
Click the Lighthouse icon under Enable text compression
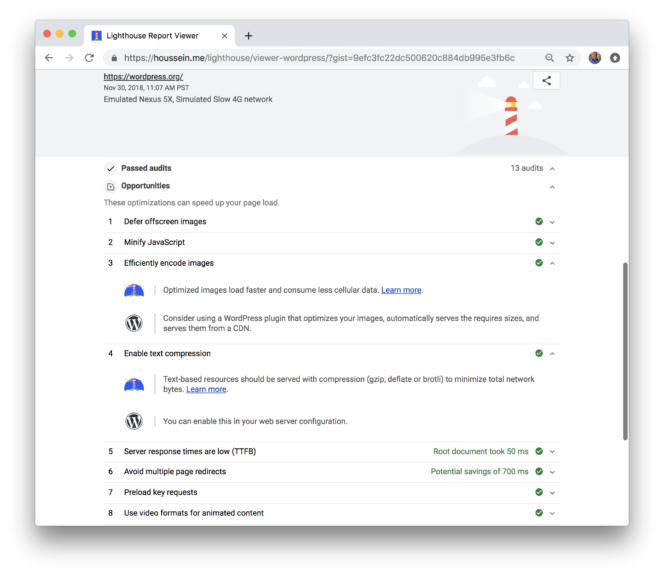click(x=134, y=385)
